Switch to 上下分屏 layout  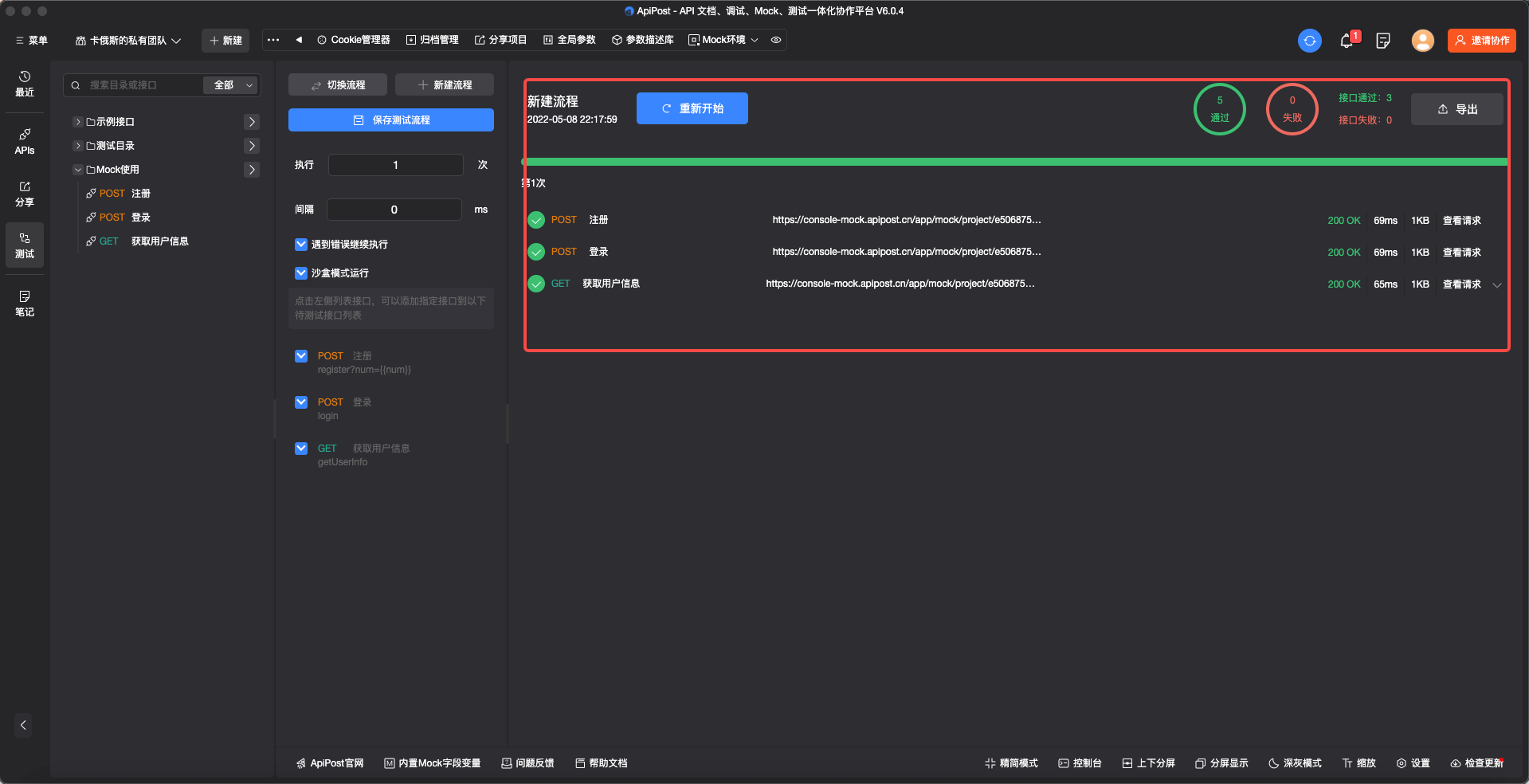1148,763
